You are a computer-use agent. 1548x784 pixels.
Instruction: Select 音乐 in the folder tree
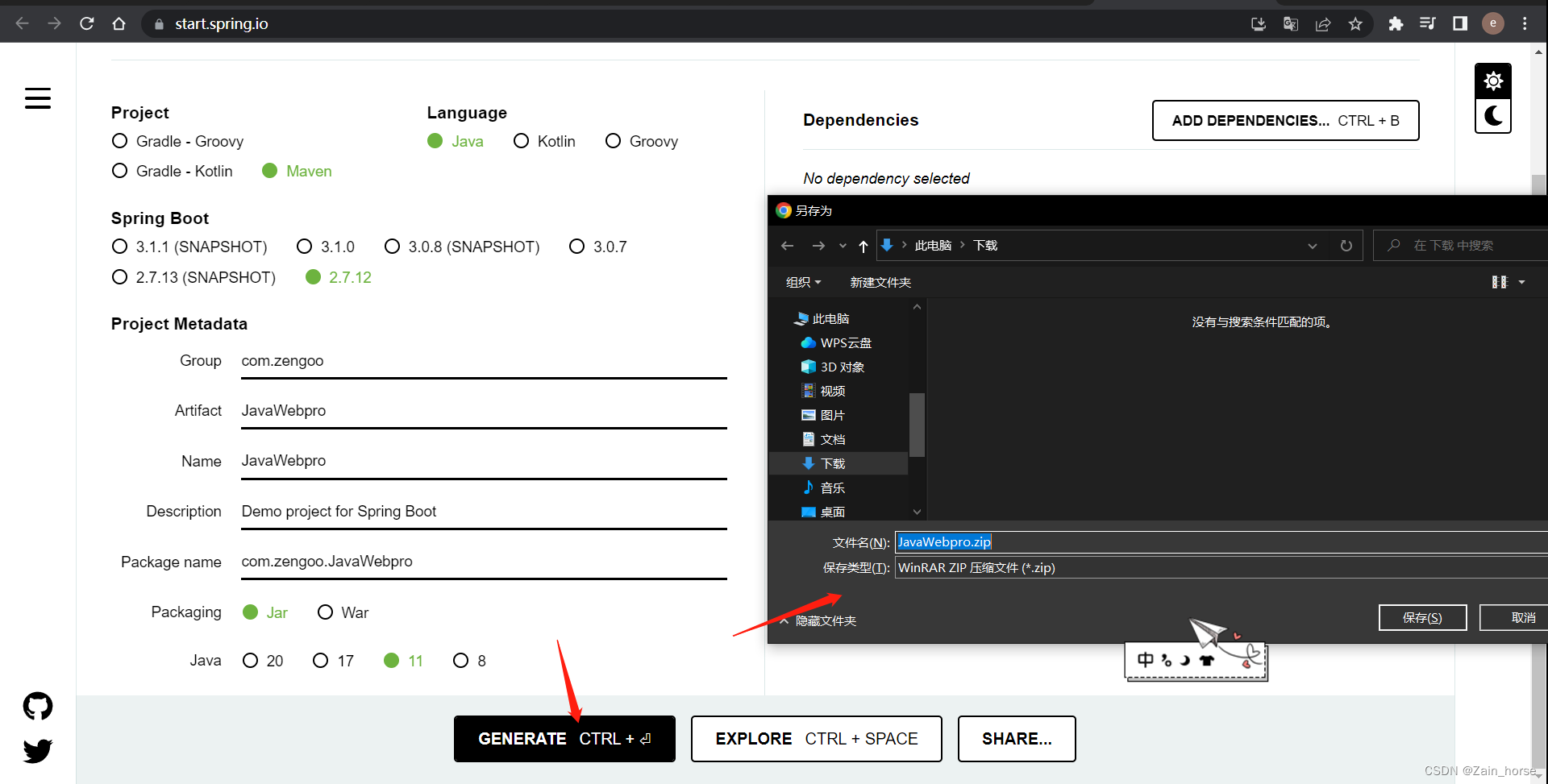pyautogui.click(x=832, y=488)
